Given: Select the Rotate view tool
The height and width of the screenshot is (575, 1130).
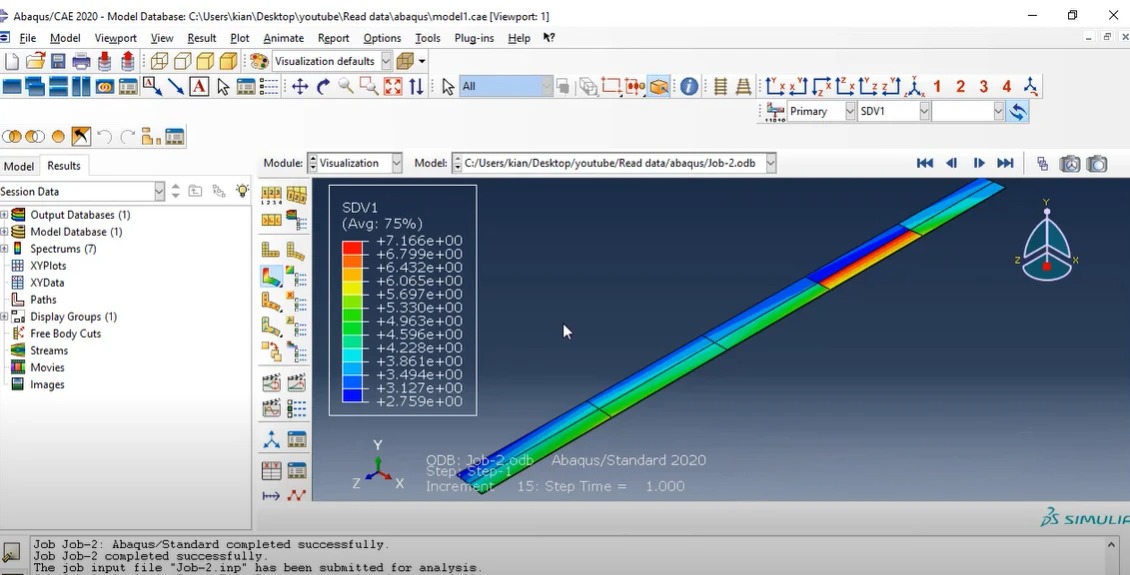Looking at the screenshot, I should point(323,86).
